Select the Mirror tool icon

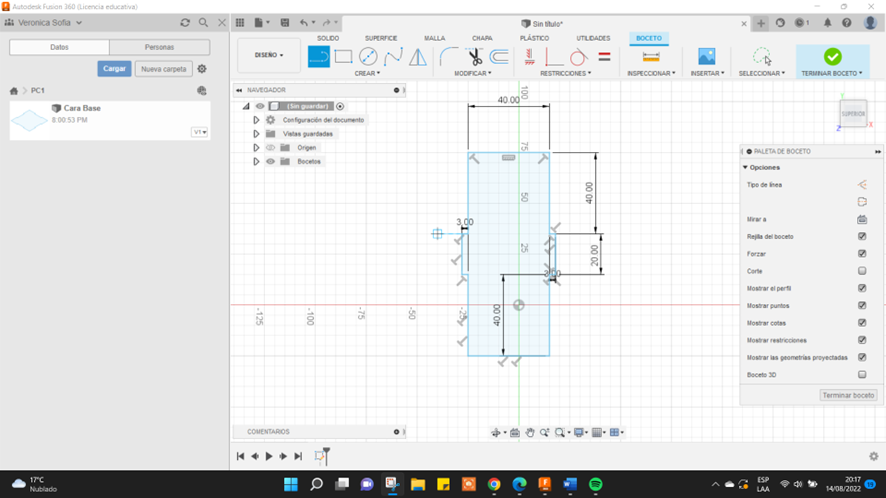coord(418,57)
